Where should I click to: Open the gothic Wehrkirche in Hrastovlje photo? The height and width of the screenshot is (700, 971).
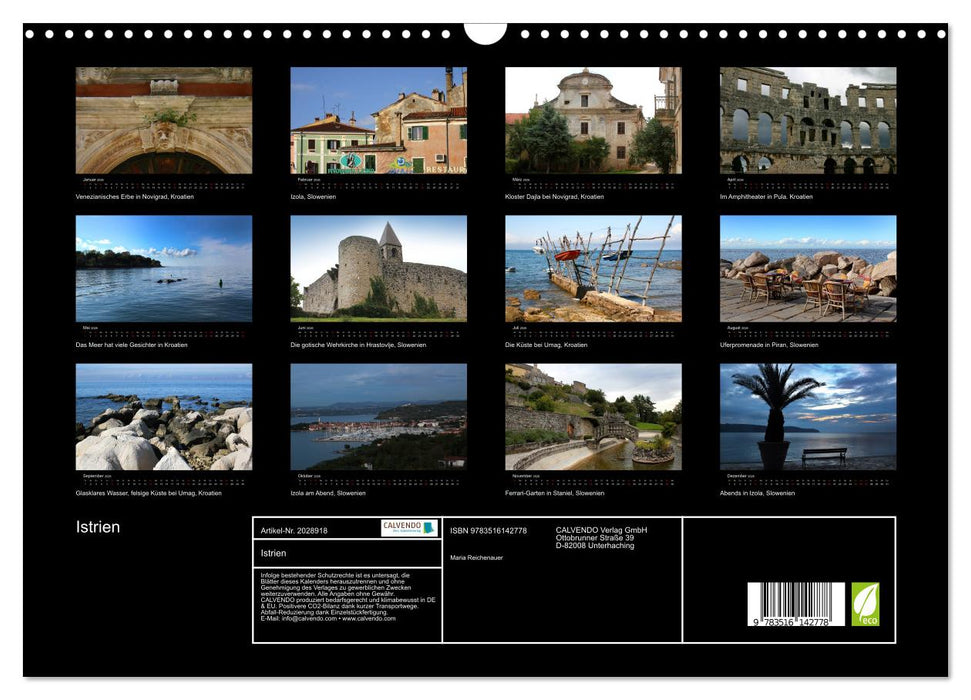click(x=378, y=268)
